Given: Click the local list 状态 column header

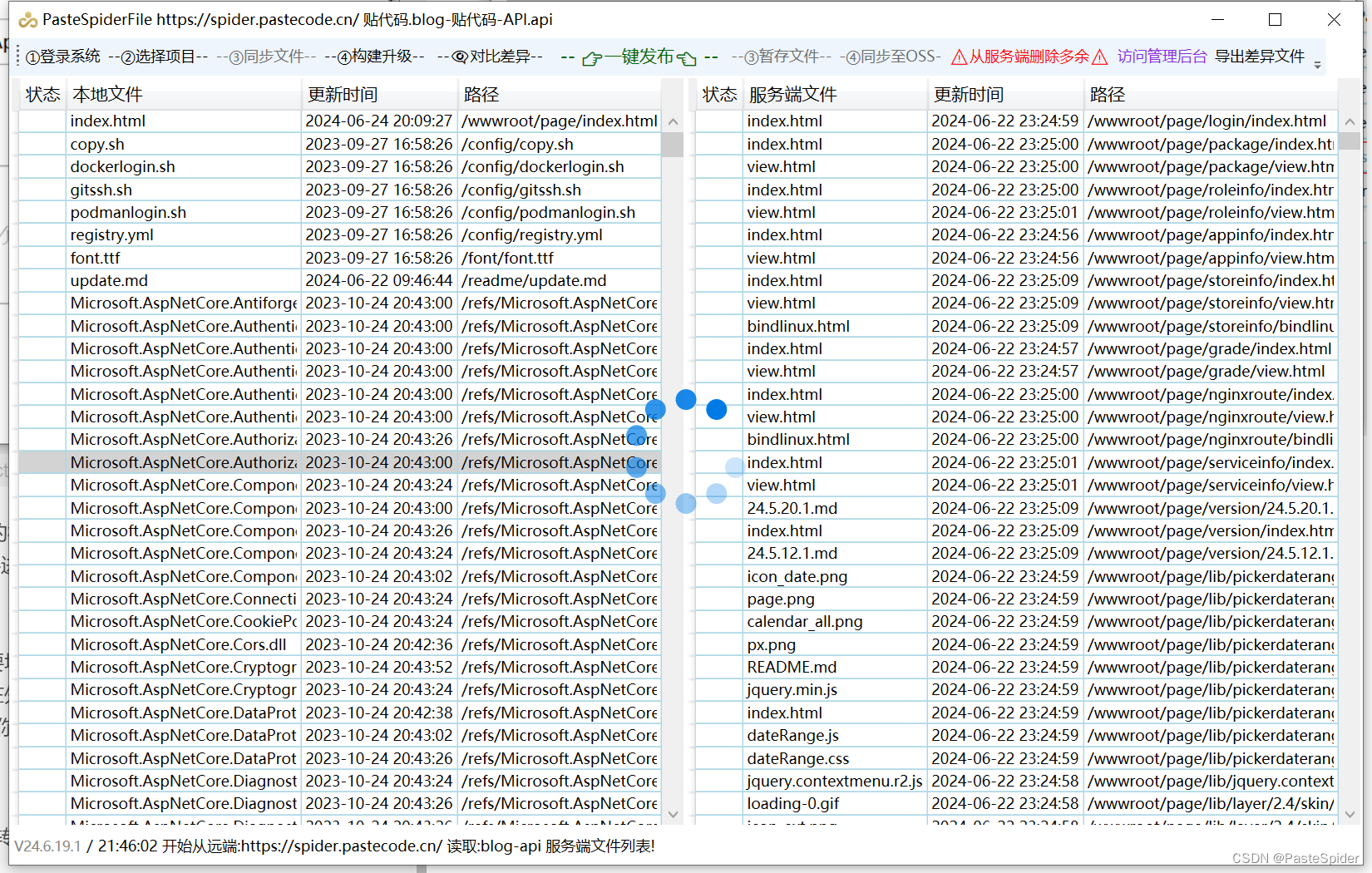Looking at the screenshot, I should [42, 95].
